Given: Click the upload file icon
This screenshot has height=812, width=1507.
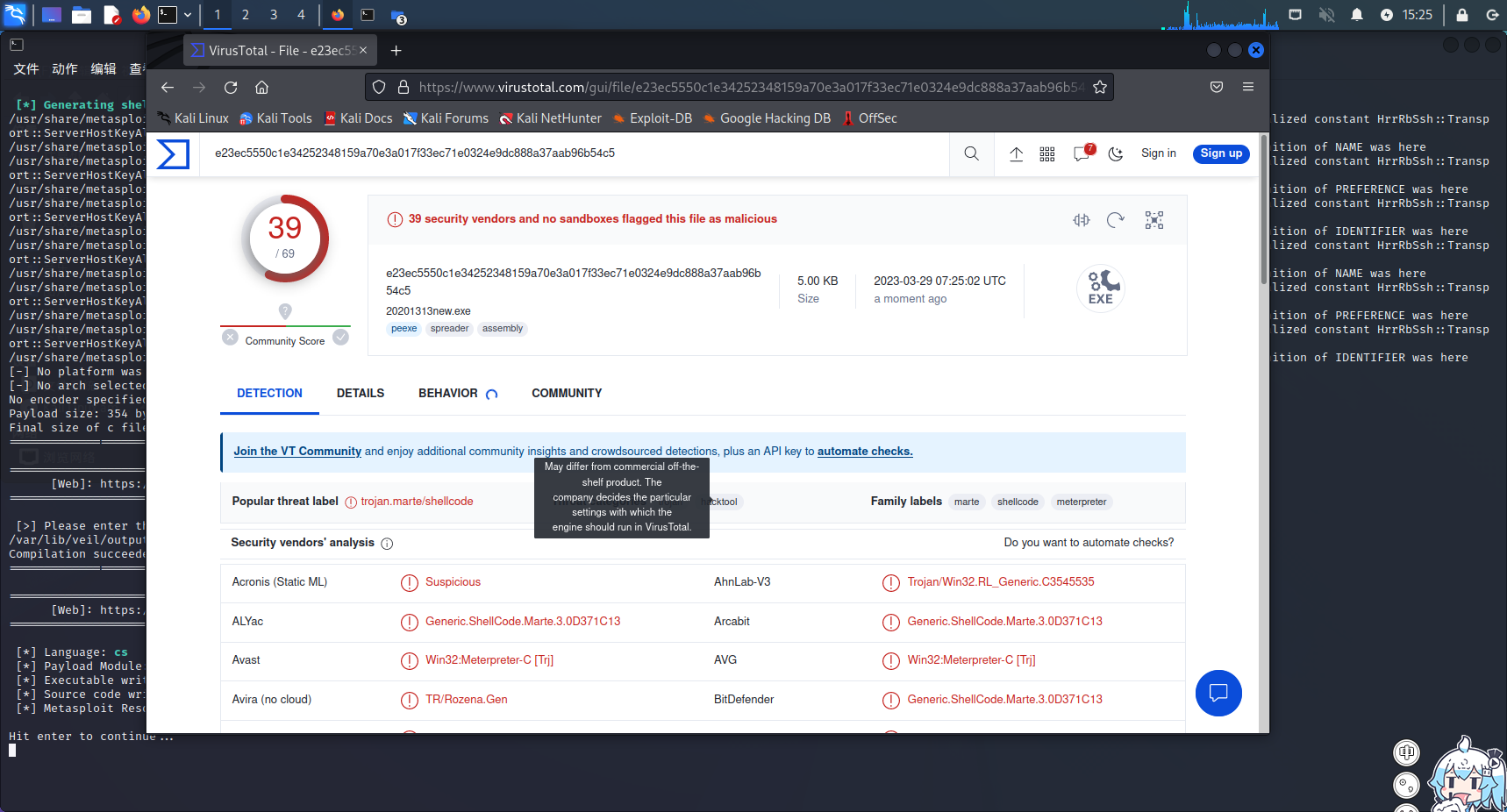Looking at the screenshot, I should (1016, 154).
